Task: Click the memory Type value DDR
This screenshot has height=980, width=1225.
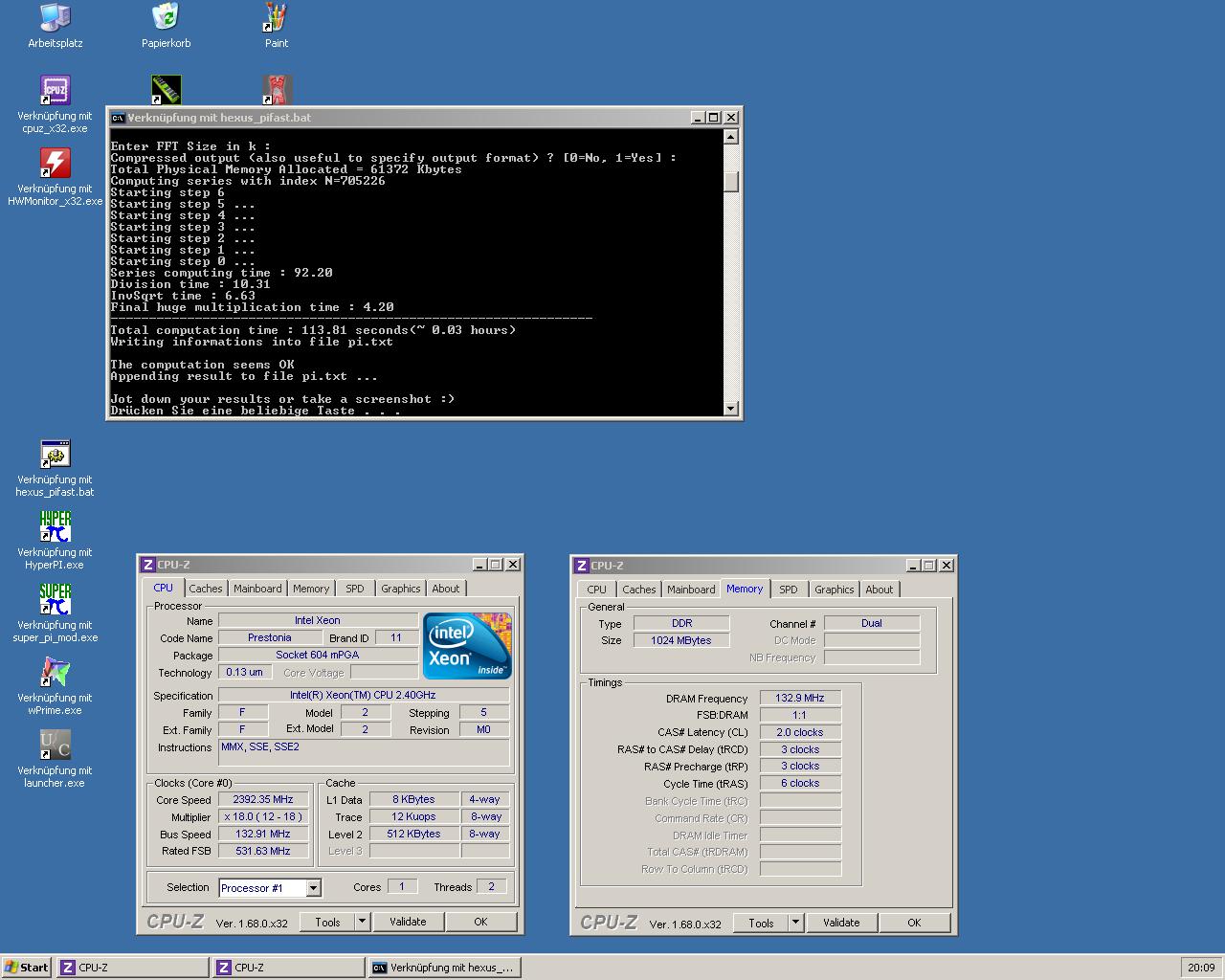Action: [681, 623]
